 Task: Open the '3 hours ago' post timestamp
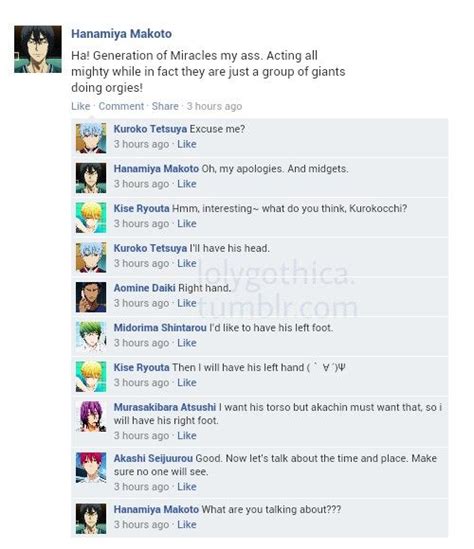tap(214, 106)
